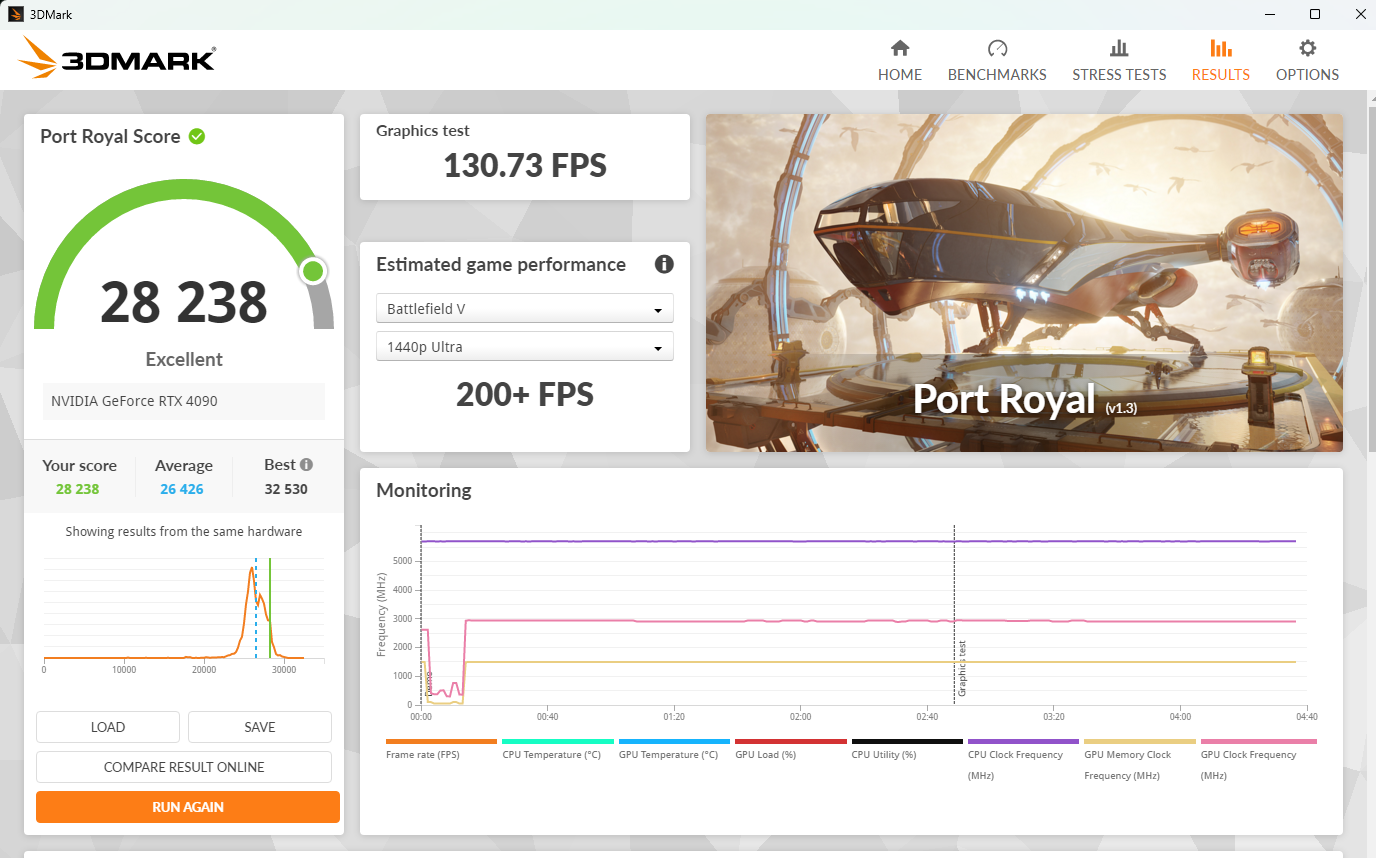Switch to the RESULTS tab
This screenshot has width=1376, height=858.
tap(1220, 74)
